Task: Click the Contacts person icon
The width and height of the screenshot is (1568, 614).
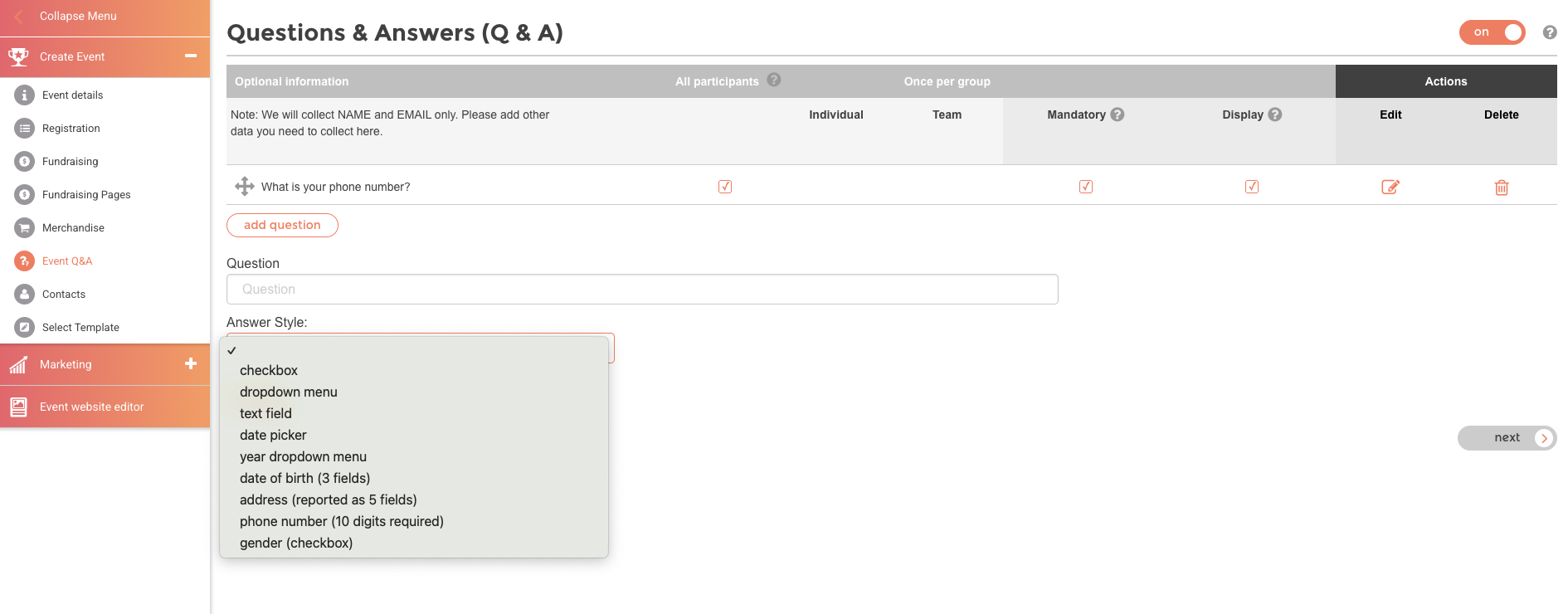Action: [25, 294]
